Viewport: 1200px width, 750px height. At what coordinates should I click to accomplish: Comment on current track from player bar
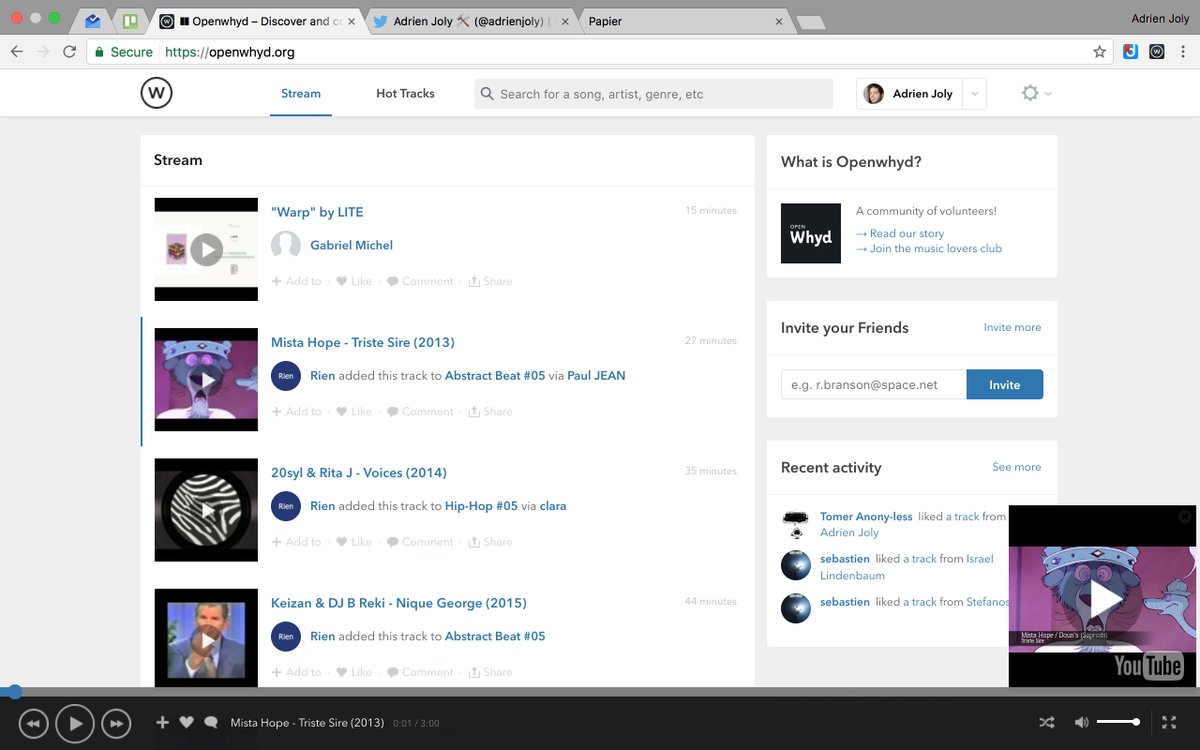click(x=211, y=722)
